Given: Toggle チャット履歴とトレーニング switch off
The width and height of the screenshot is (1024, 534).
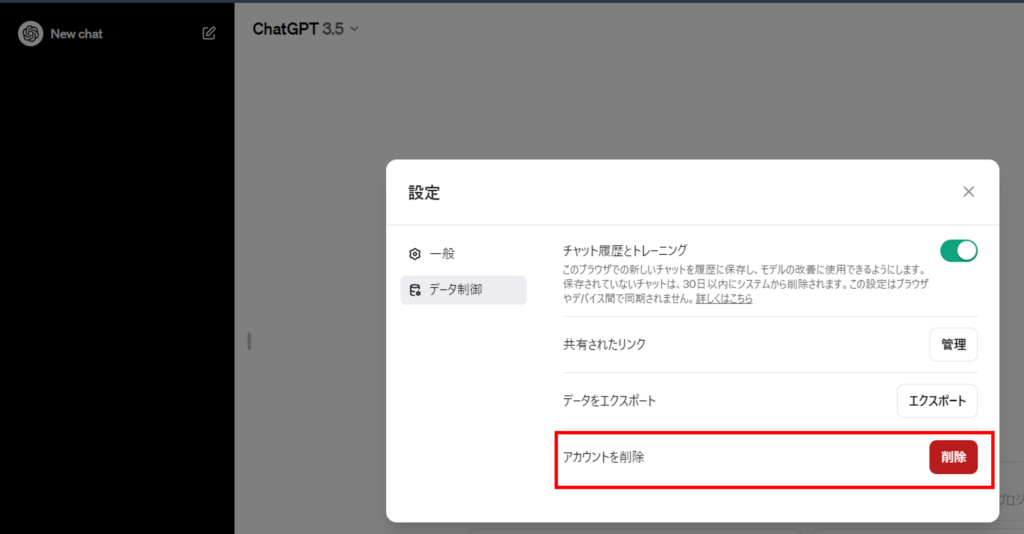Looking at the screenshot, I should click(959, 251).
